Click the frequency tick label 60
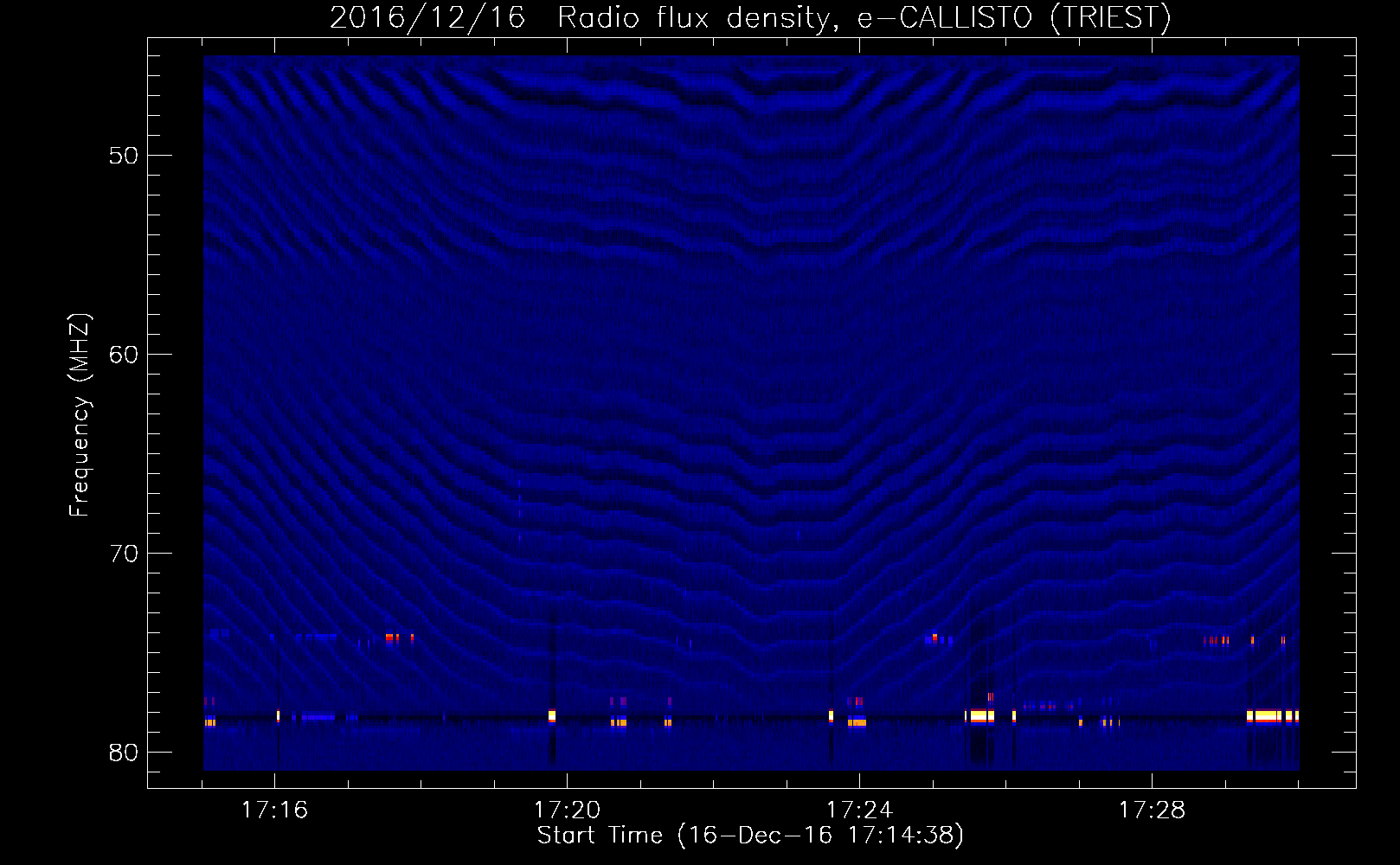The width and height of the screenshot is (1400, 865). point(124,355)
